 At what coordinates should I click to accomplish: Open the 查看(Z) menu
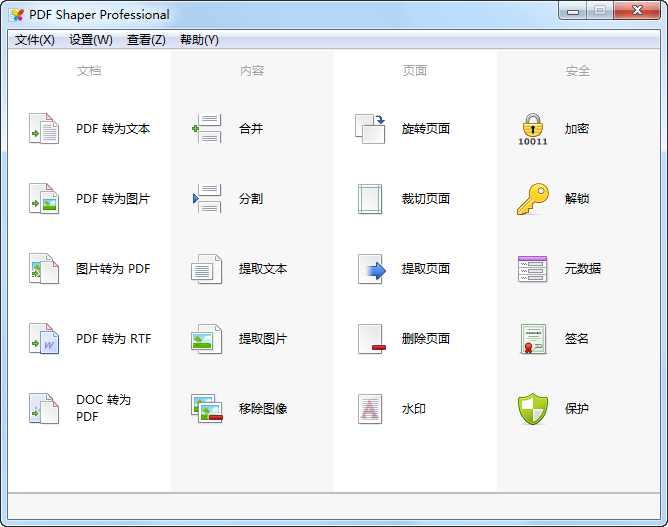tap(146, 40)
